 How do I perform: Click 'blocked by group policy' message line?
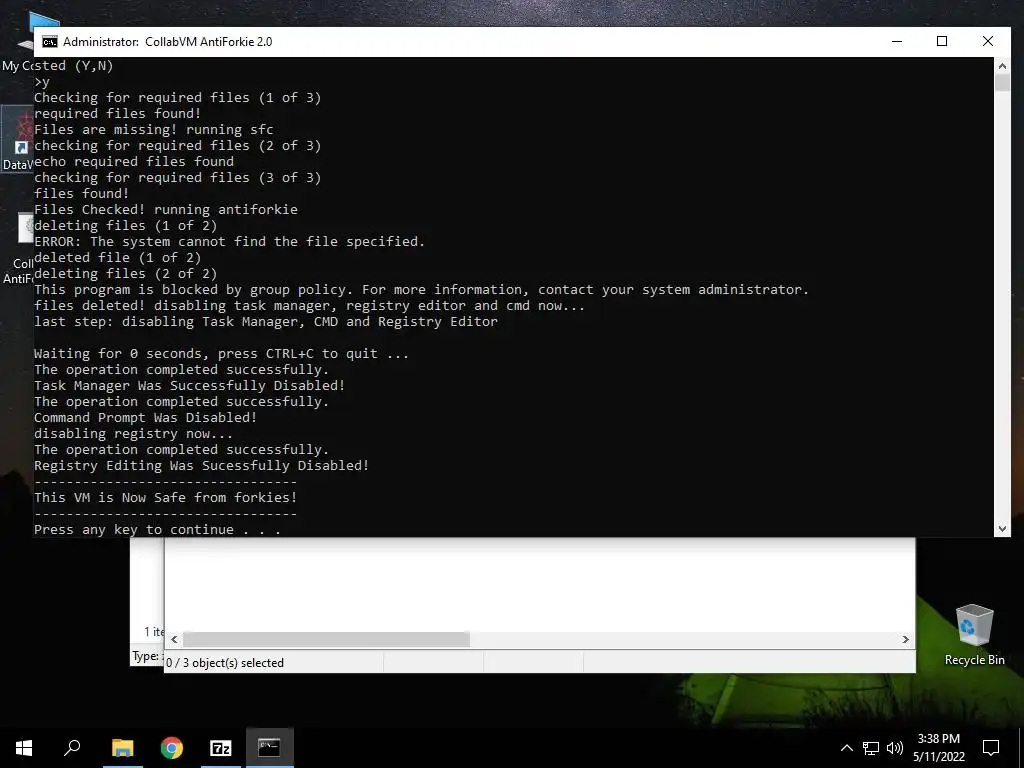pos(421,290)
